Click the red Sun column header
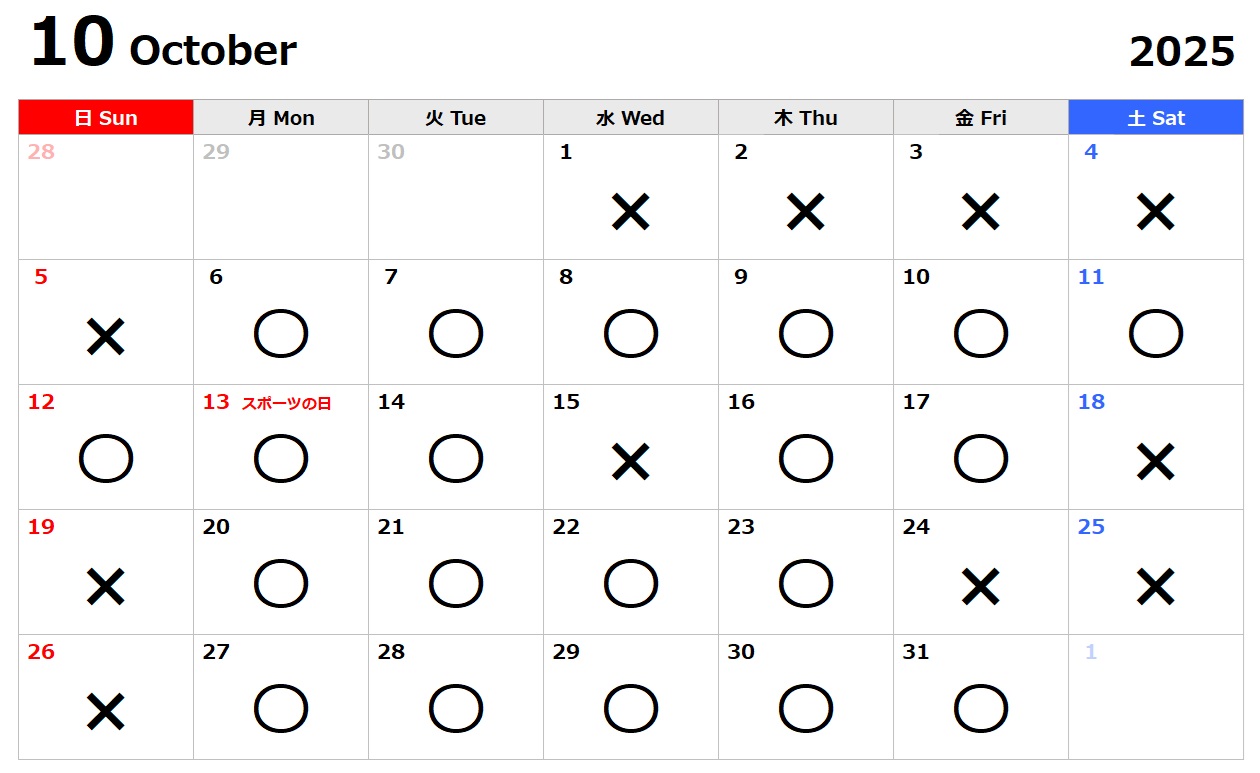Screen dimensions: 1260x773 point(106,118)
